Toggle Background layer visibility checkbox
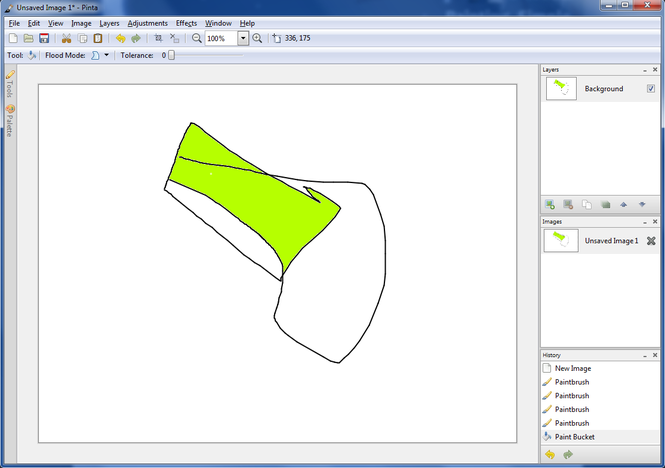 click(651, 89)
